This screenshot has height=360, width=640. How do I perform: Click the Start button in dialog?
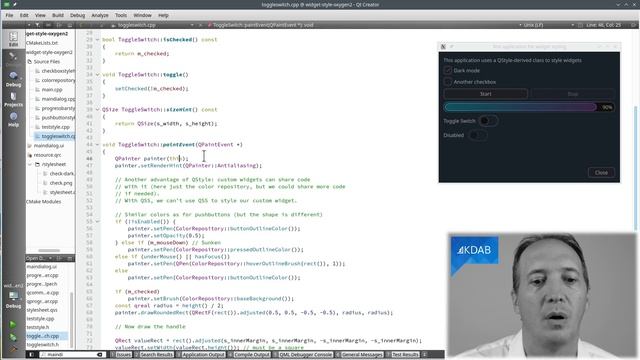coord(486,94)
